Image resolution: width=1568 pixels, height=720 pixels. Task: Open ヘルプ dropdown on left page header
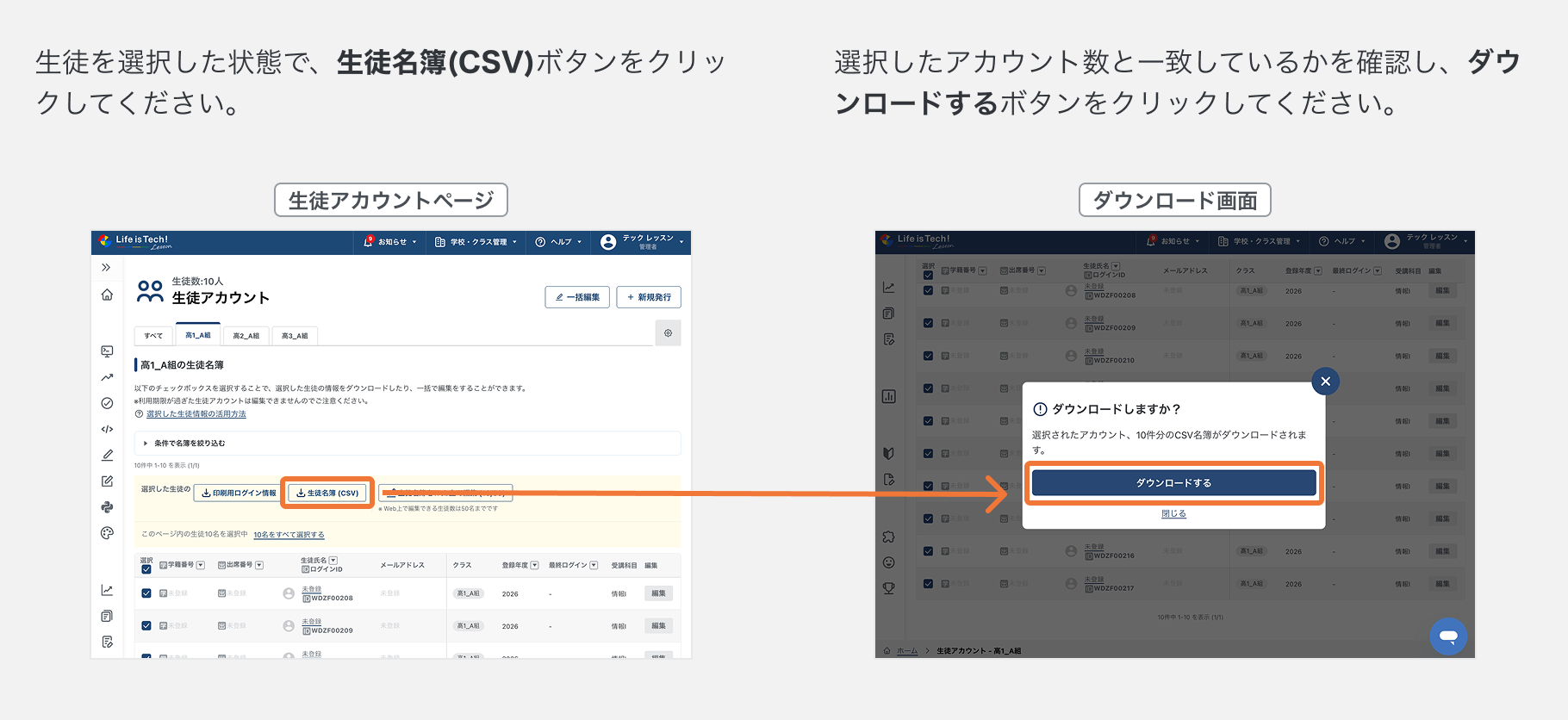[558, 242]
